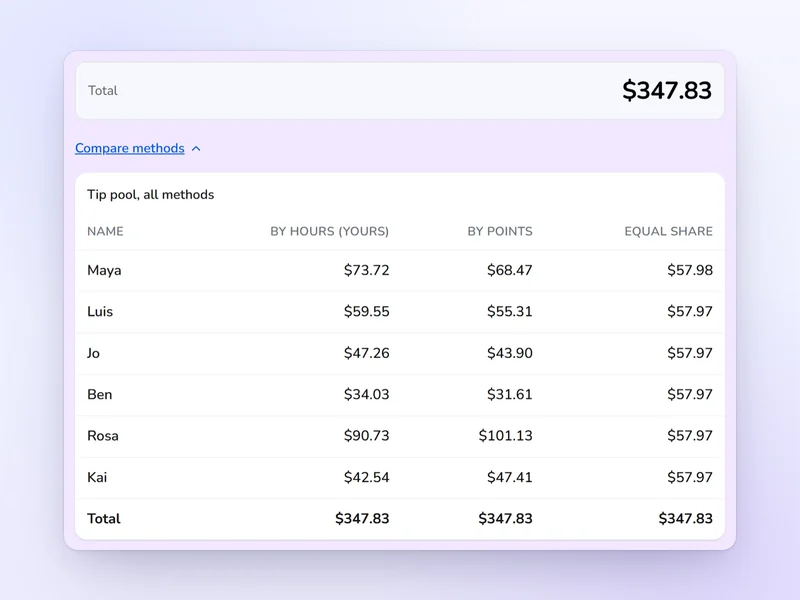Click the BY POINTS column header

pyautogui.click(x=500, y=231)
